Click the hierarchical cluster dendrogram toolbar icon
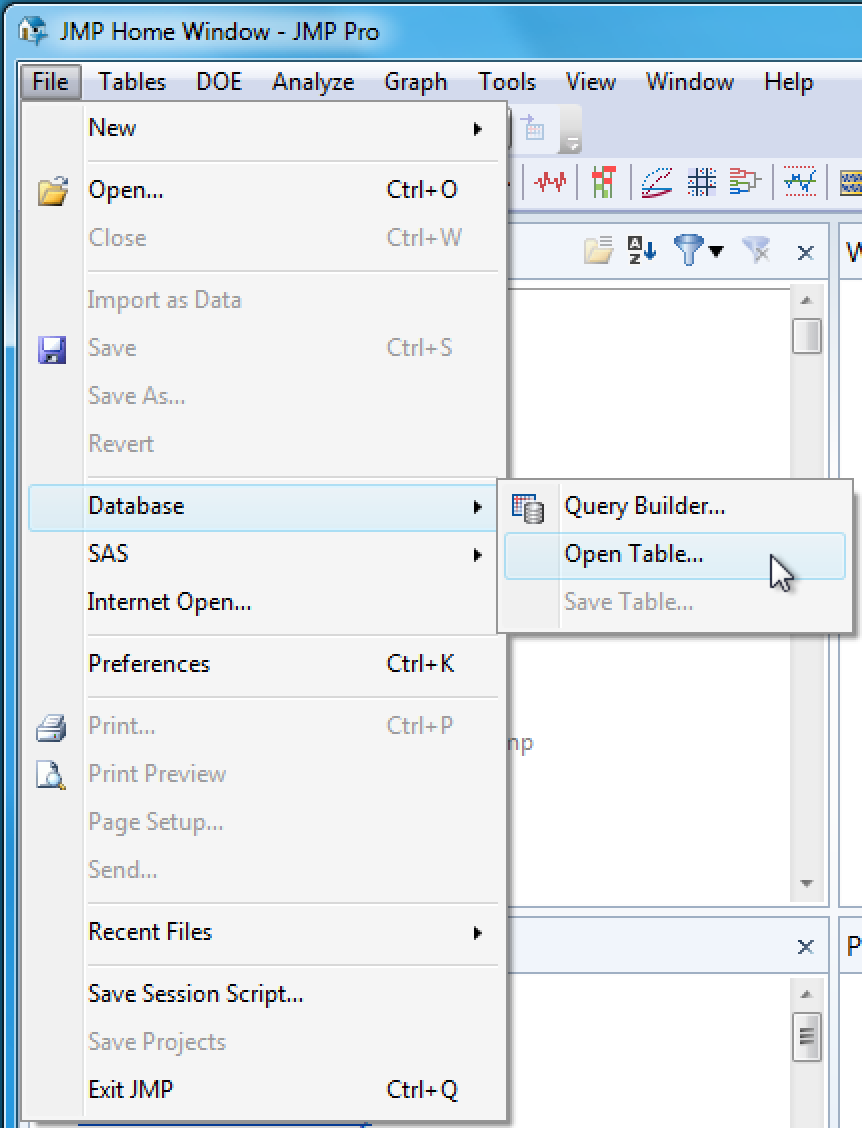Image resolution: width=862 pixels, height=1128 pixels. click(745, 182)
